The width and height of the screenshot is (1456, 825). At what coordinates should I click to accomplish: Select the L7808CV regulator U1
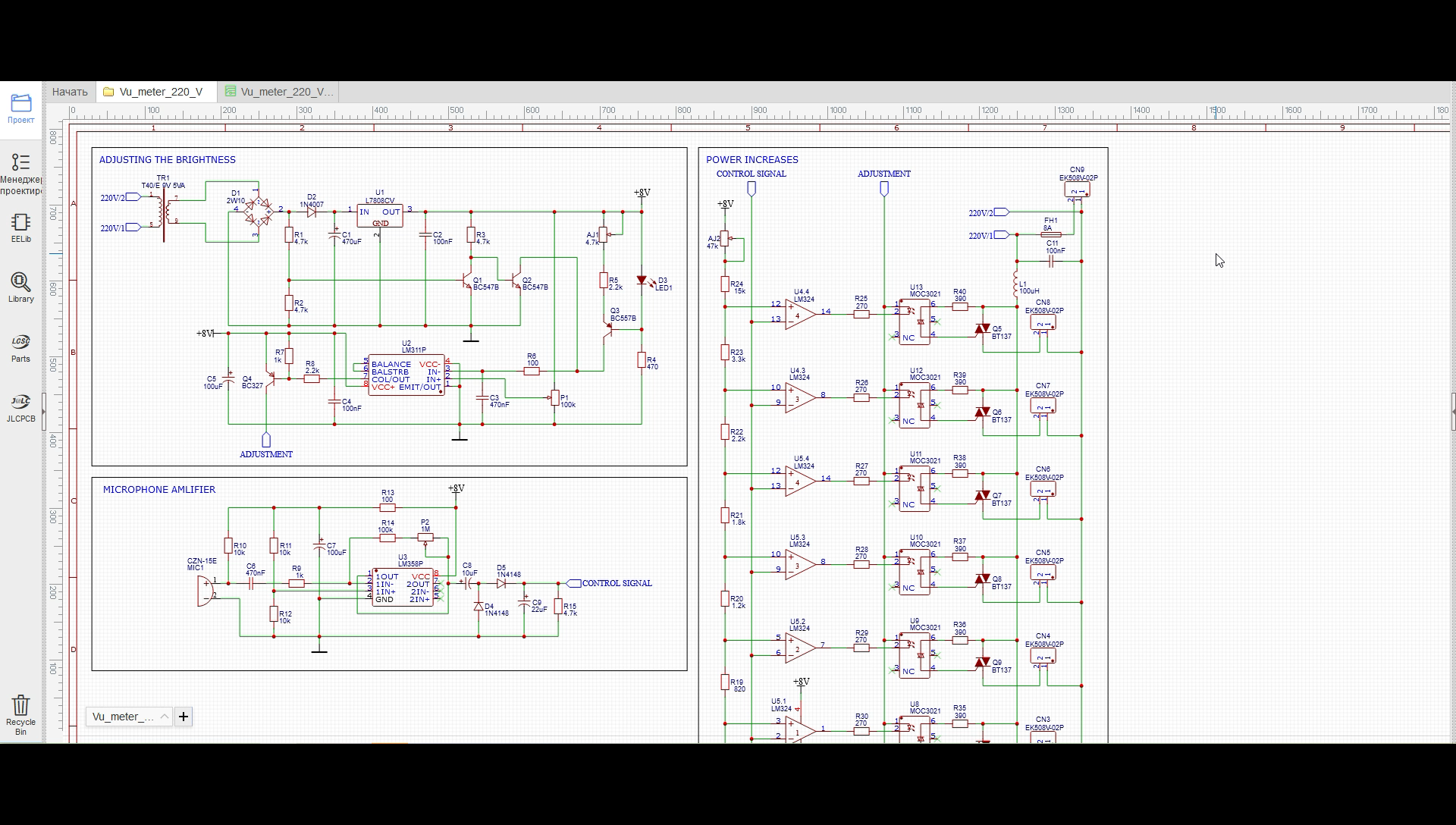click(x=379, y=215)
